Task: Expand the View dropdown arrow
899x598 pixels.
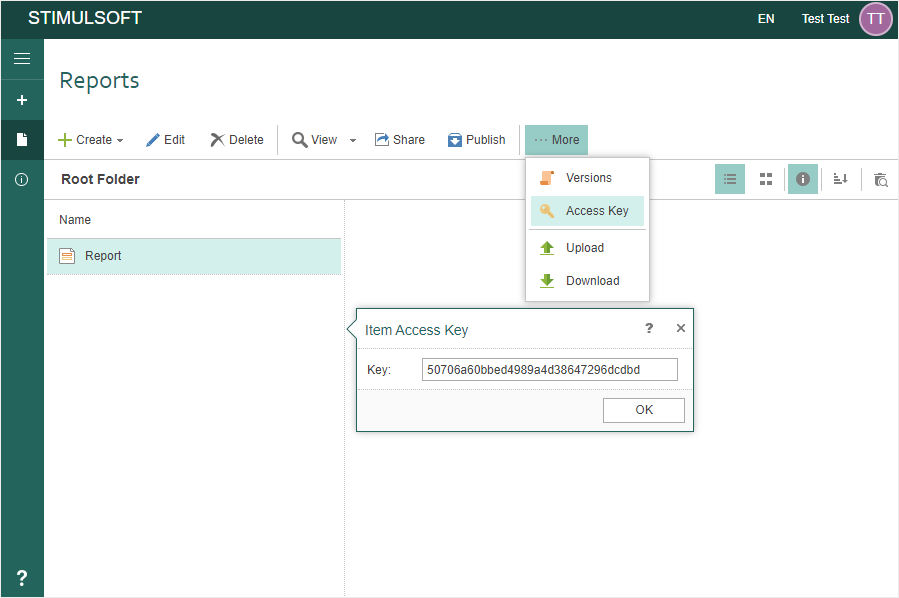Action: (x=351, y=140)
